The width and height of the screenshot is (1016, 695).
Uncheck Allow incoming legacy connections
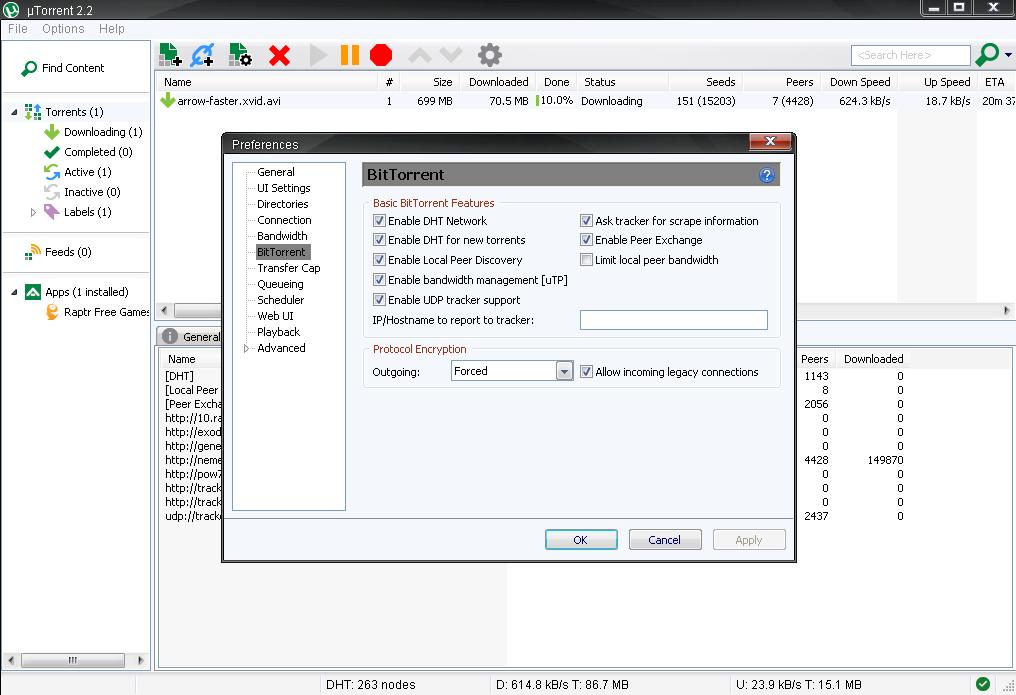(x=587, y=372)
